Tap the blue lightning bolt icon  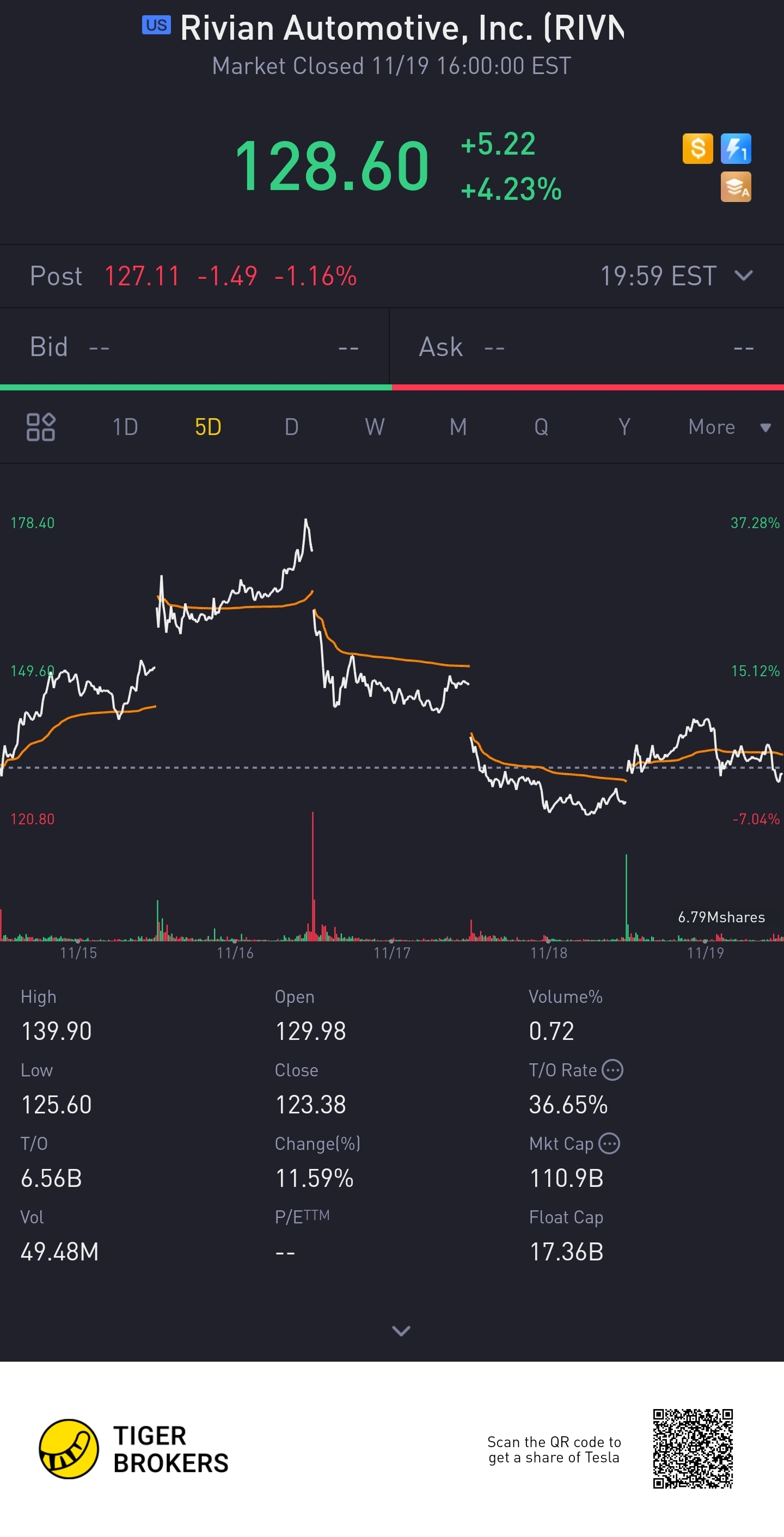(x=736, y=149)
